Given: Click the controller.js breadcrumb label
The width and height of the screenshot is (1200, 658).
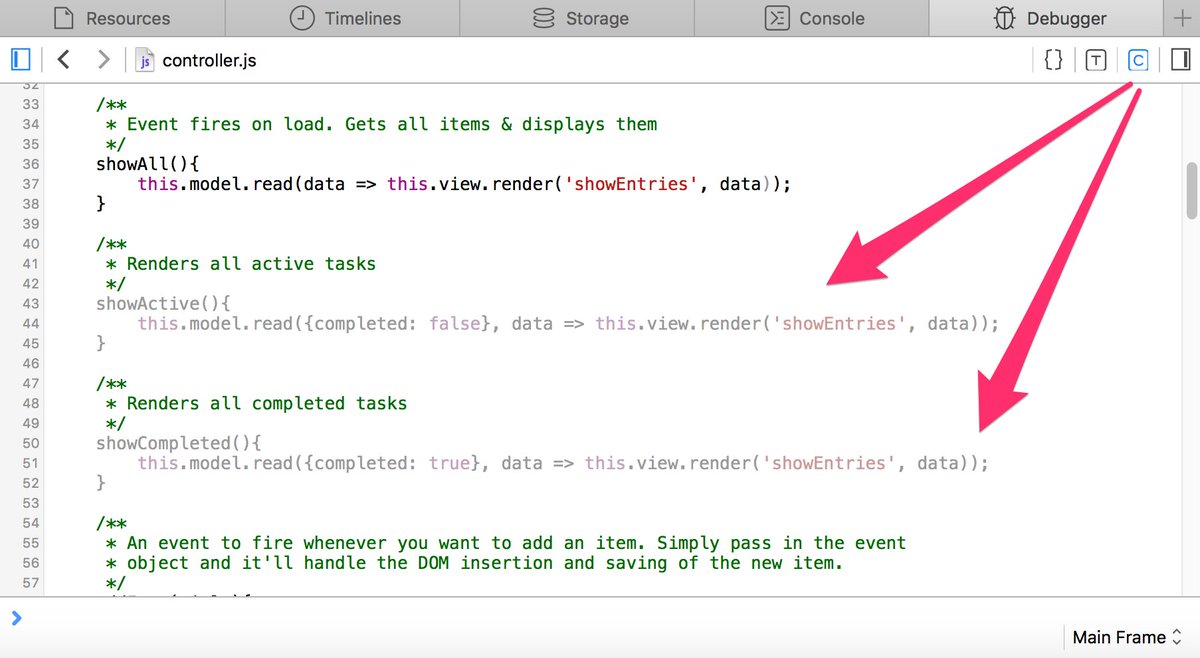Looking at the screenshot, I should click(210, 60).
